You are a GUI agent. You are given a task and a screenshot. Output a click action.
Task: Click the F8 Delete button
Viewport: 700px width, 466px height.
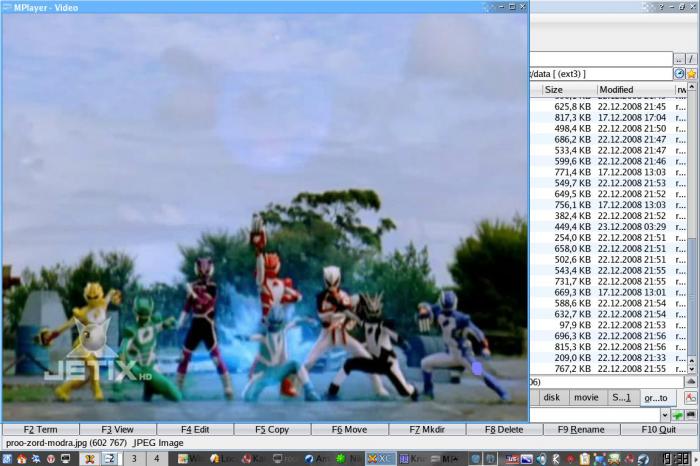[x=504, y=429]
